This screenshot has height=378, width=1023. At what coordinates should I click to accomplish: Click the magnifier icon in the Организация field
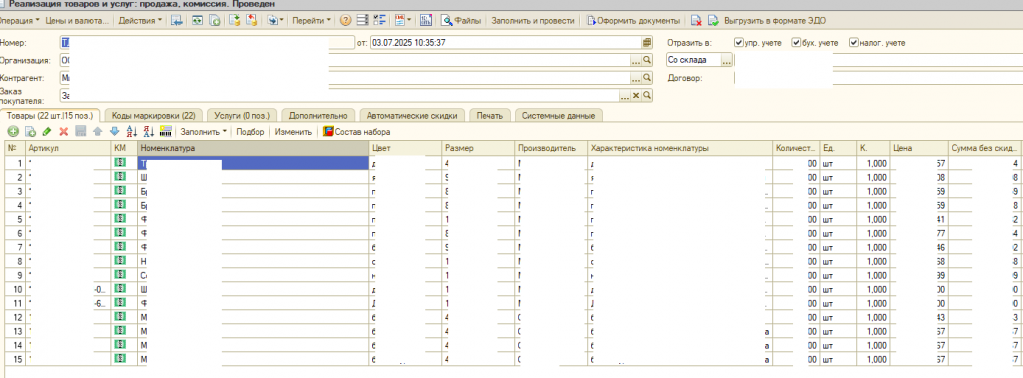(x=647, y=60)
